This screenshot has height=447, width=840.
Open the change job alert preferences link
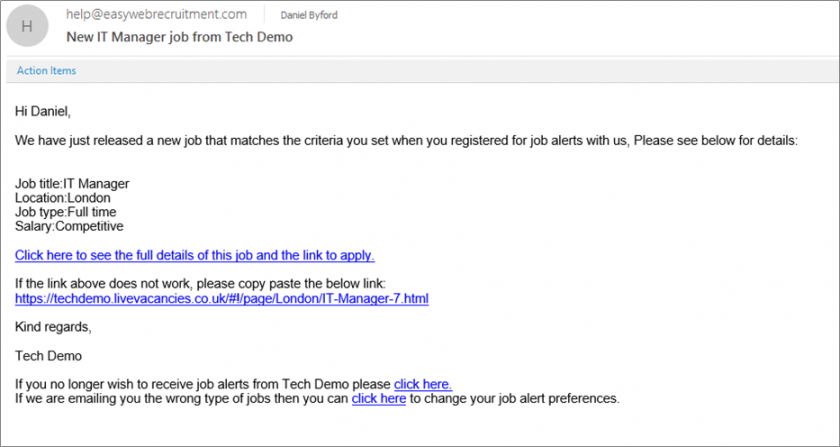coord(379,399)
